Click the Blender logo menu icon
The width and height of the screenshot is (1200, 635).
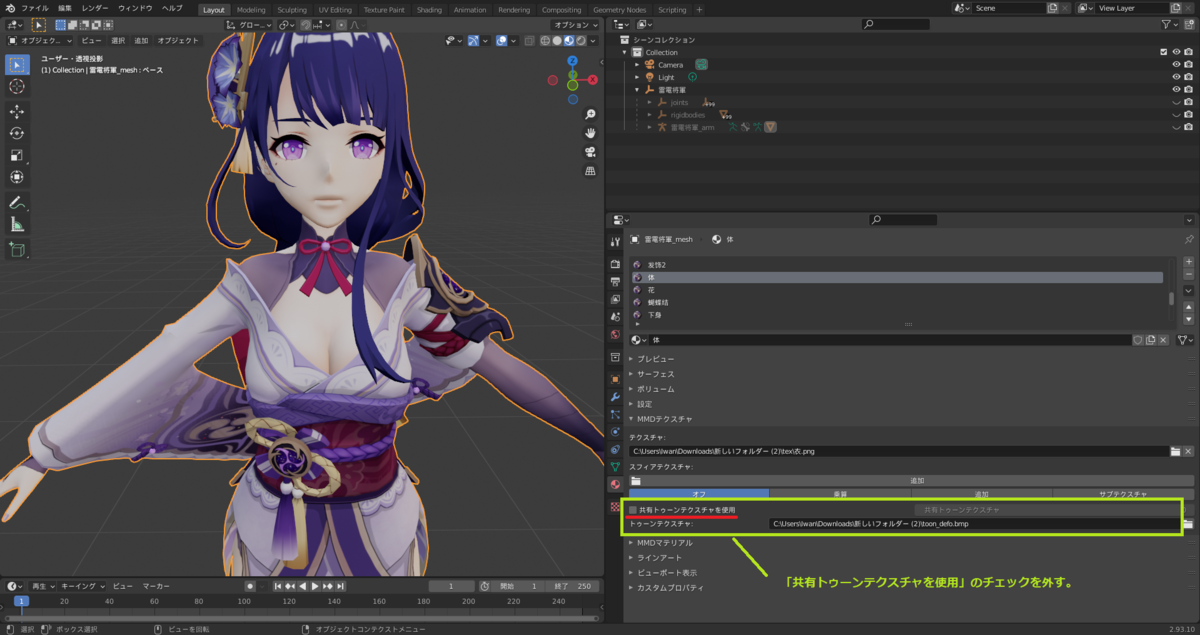9,8
